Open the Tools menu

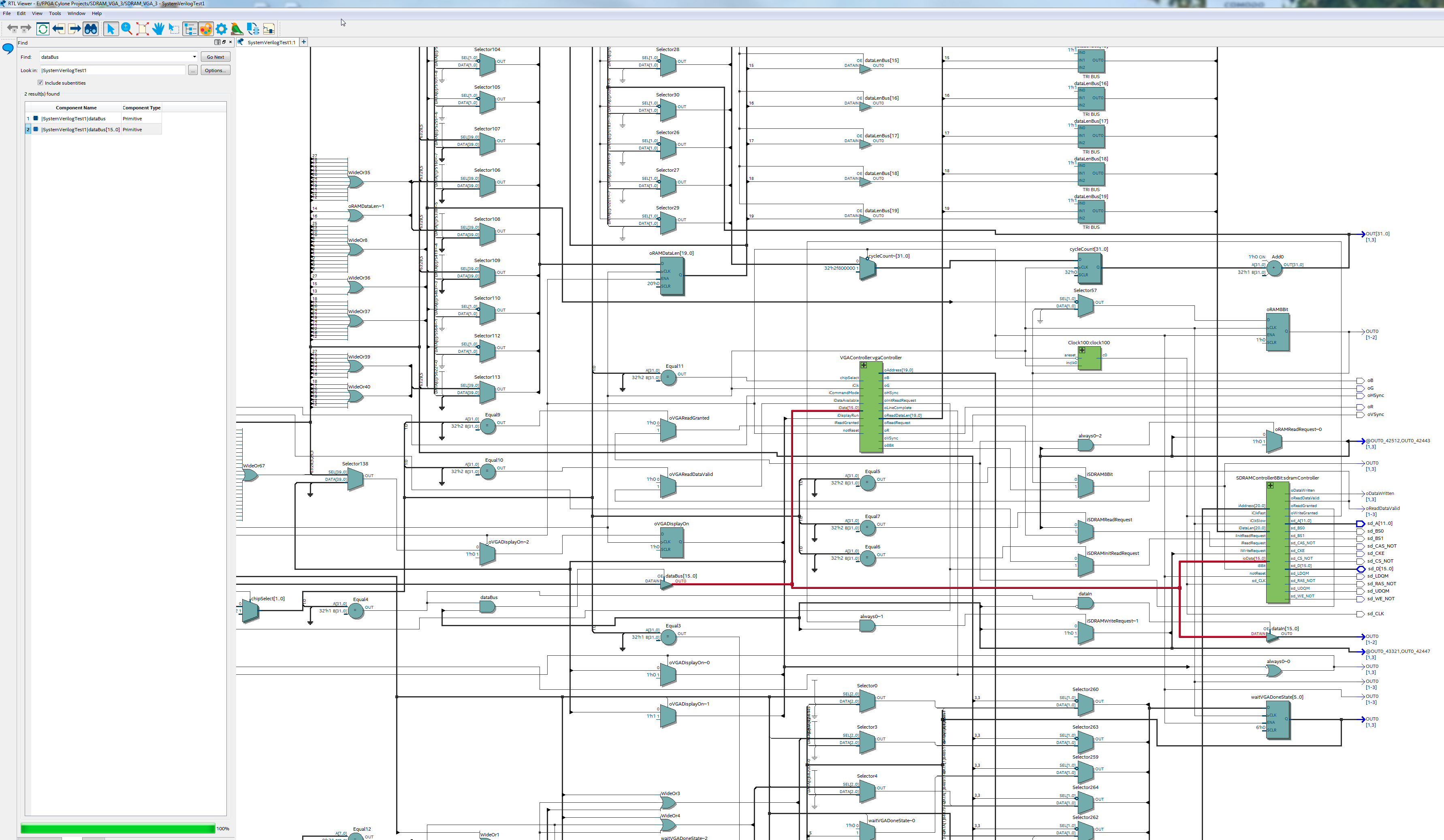(54, 13)
